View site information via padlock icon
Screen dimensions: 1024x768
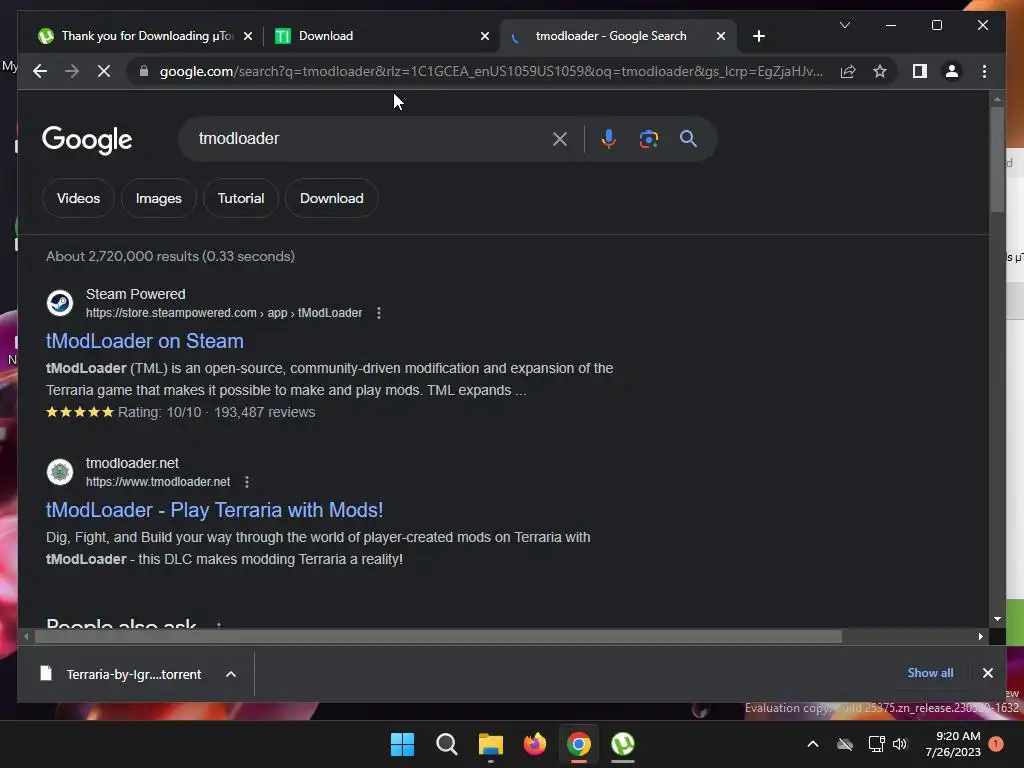click(x=144, y=71)
